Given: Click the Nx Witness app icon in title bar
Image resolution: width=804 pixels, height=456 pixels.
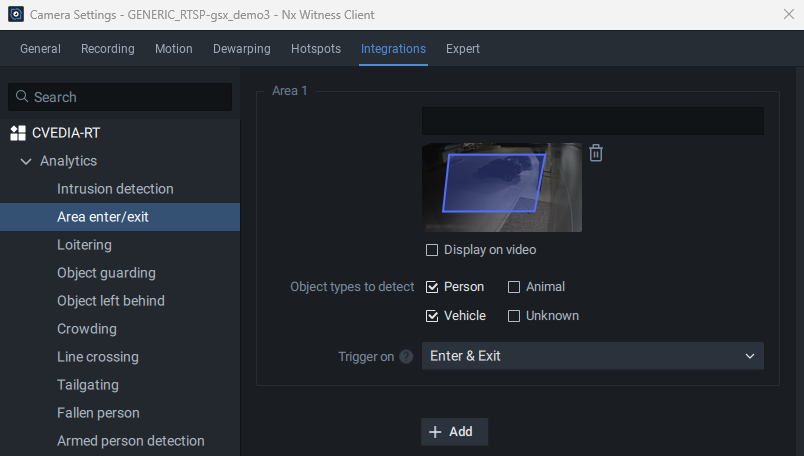Looking at the screenshot, I should point(15,14).
